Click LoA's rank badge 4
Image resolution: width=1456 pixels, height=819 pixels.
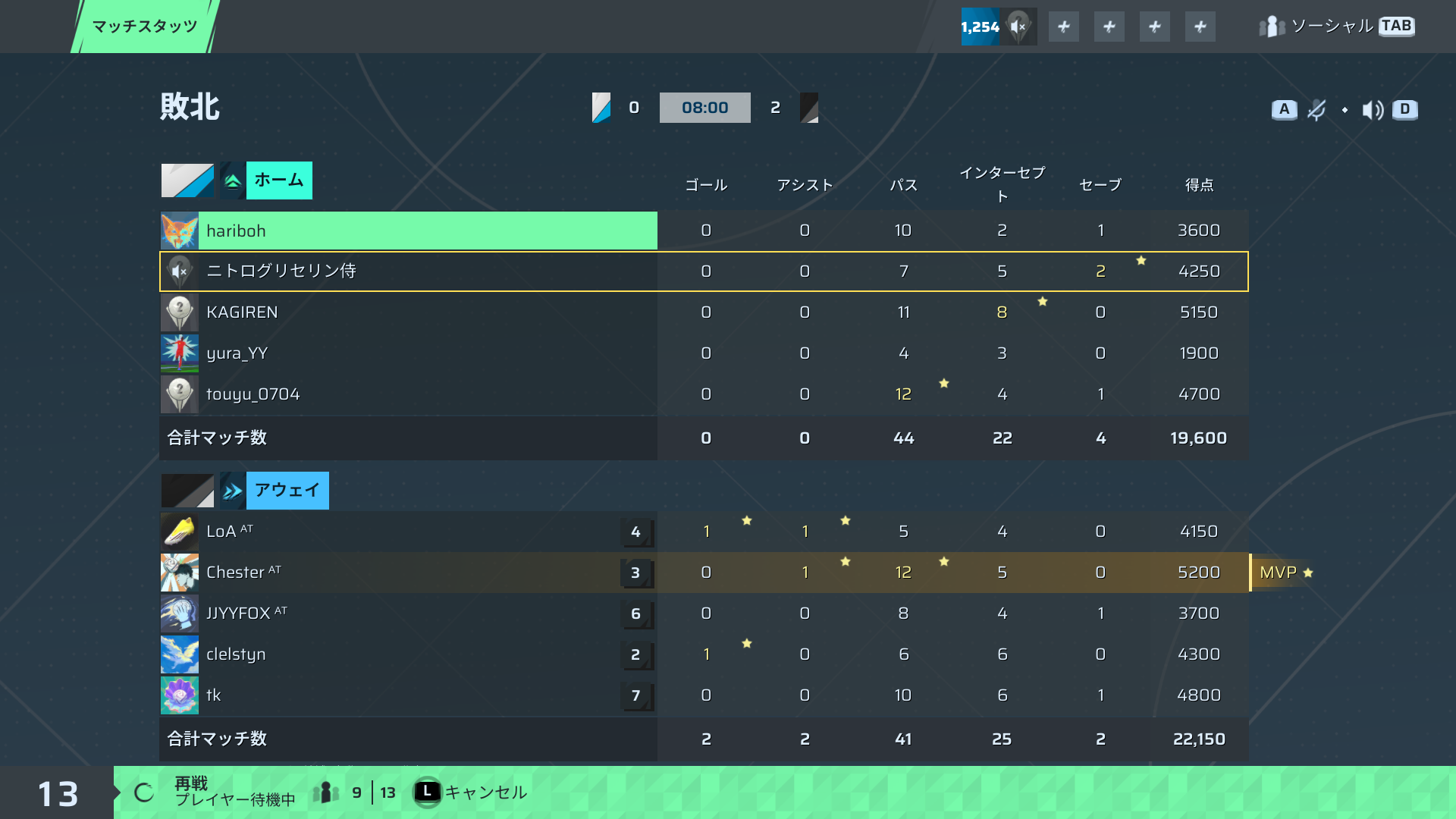636,532
